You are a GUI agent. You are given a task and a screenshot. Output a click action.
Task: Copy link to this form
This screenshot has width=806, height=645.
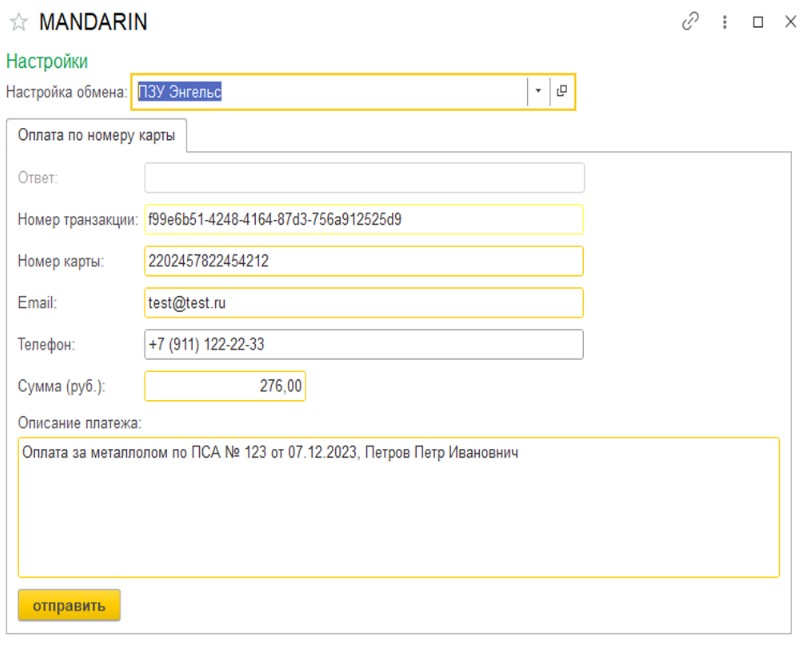click(690, 22)
